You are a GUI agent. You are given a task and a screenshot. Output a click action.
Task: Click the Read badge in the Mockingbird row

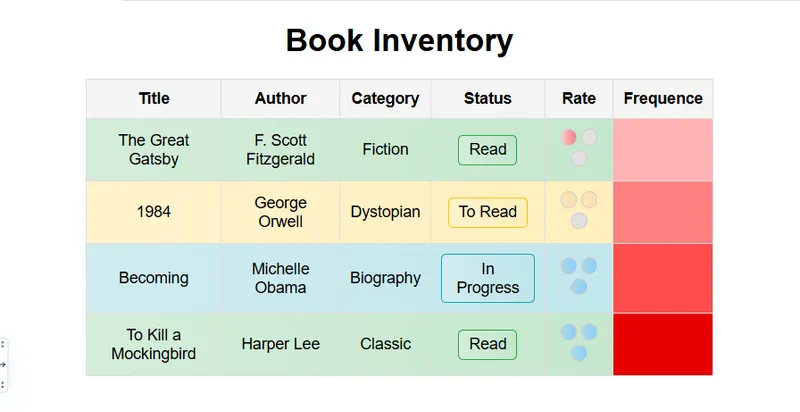click(x=487, y=344)
